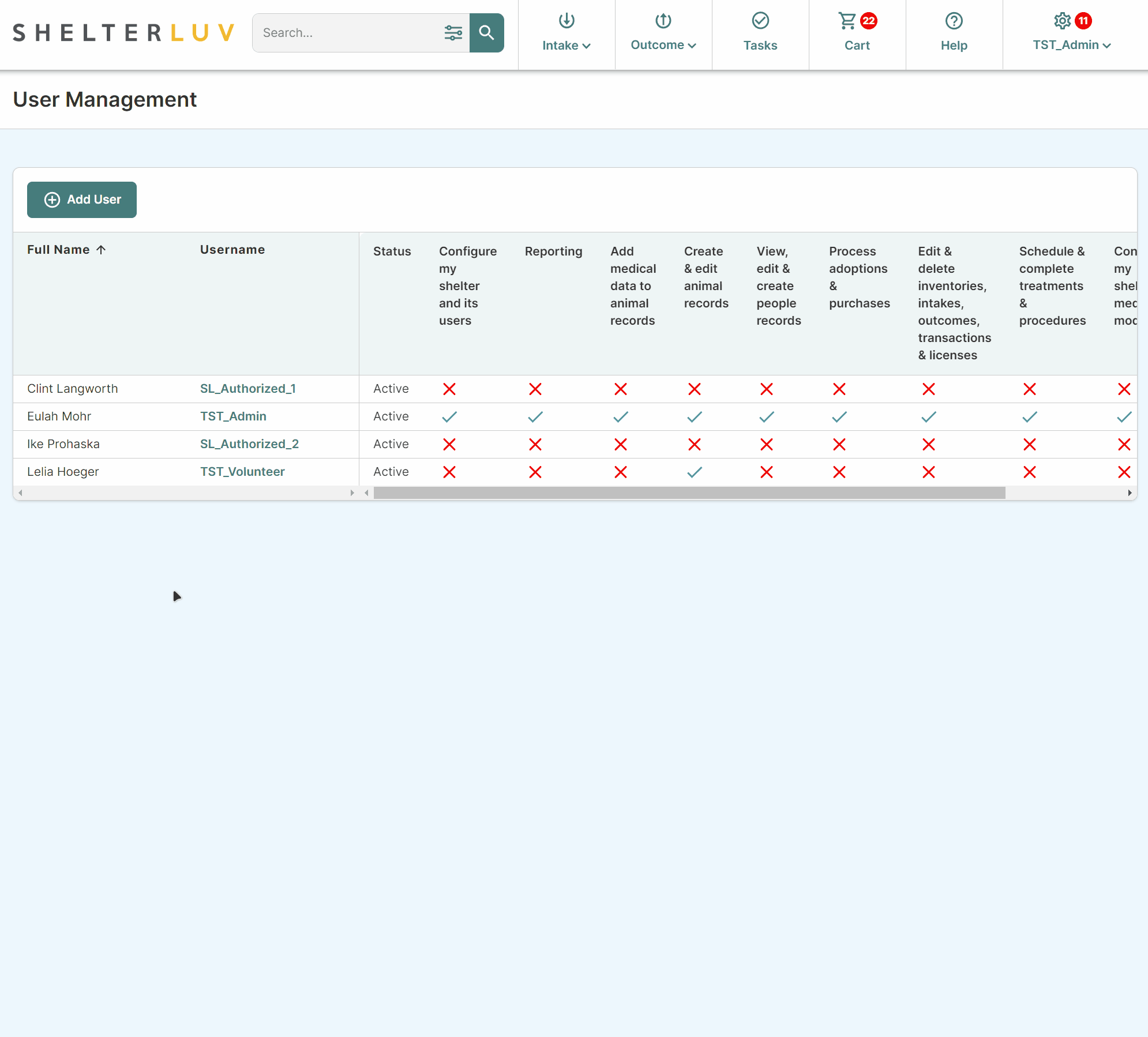Click the ShelterLuv logo
This screenshot has height=1037, width=1148.
tap(123, 33)
